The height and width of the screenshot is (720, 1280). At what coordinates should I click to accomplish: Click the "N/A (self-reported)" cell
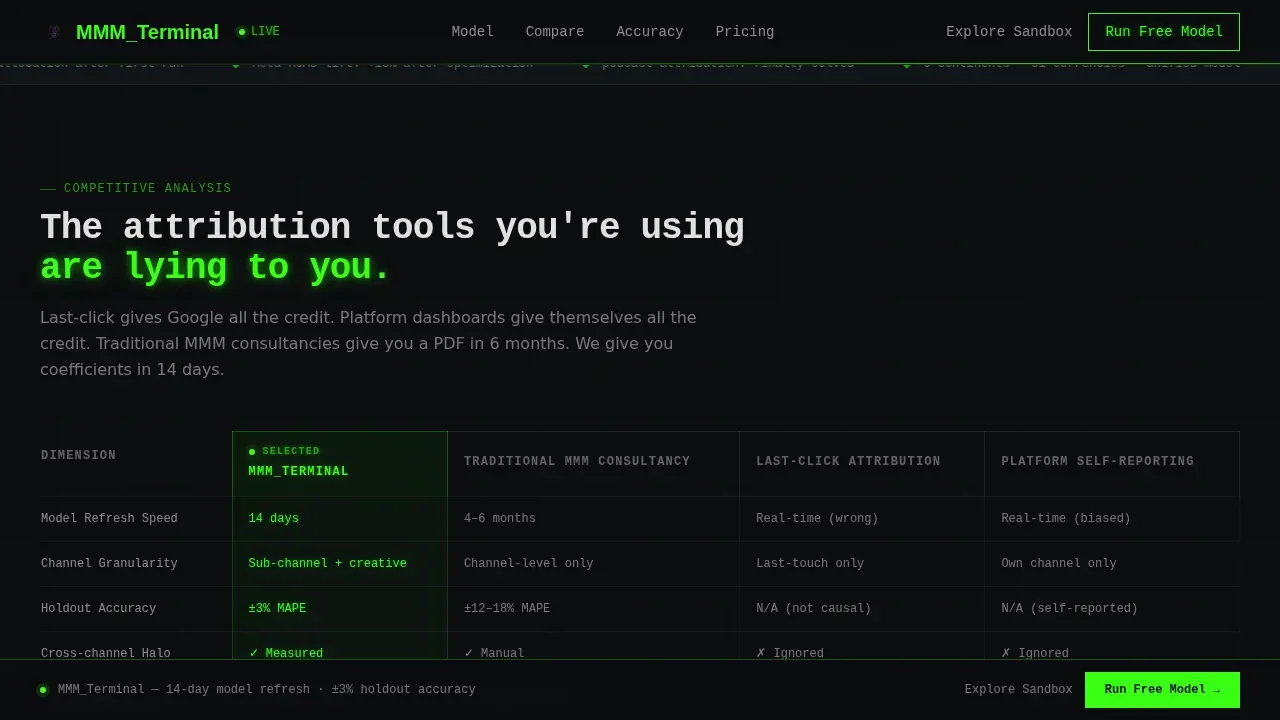[x=1112, y=609]
